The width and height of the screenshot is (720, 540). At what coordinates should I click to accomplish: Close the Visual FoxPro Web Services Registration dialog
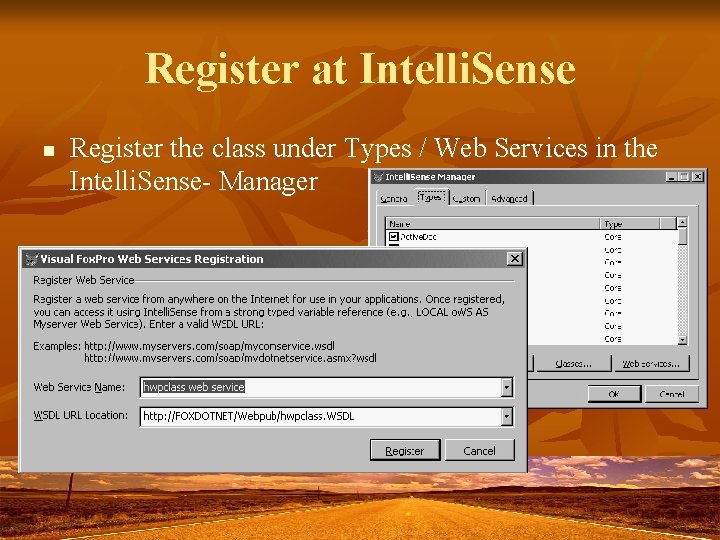(515, 259)
